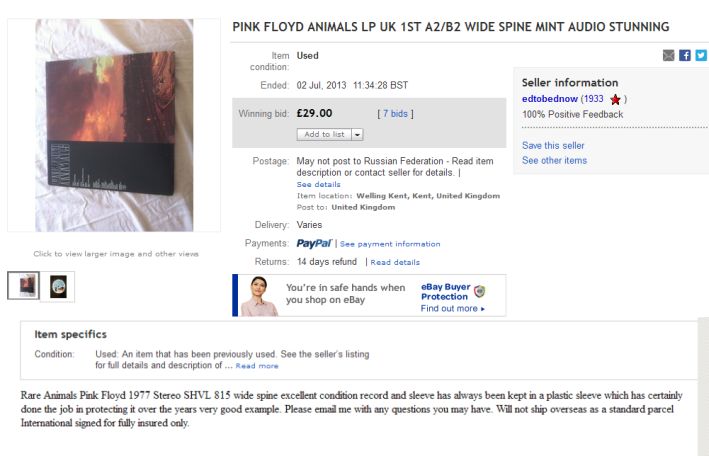Click the seller's red feedback star

616,100
